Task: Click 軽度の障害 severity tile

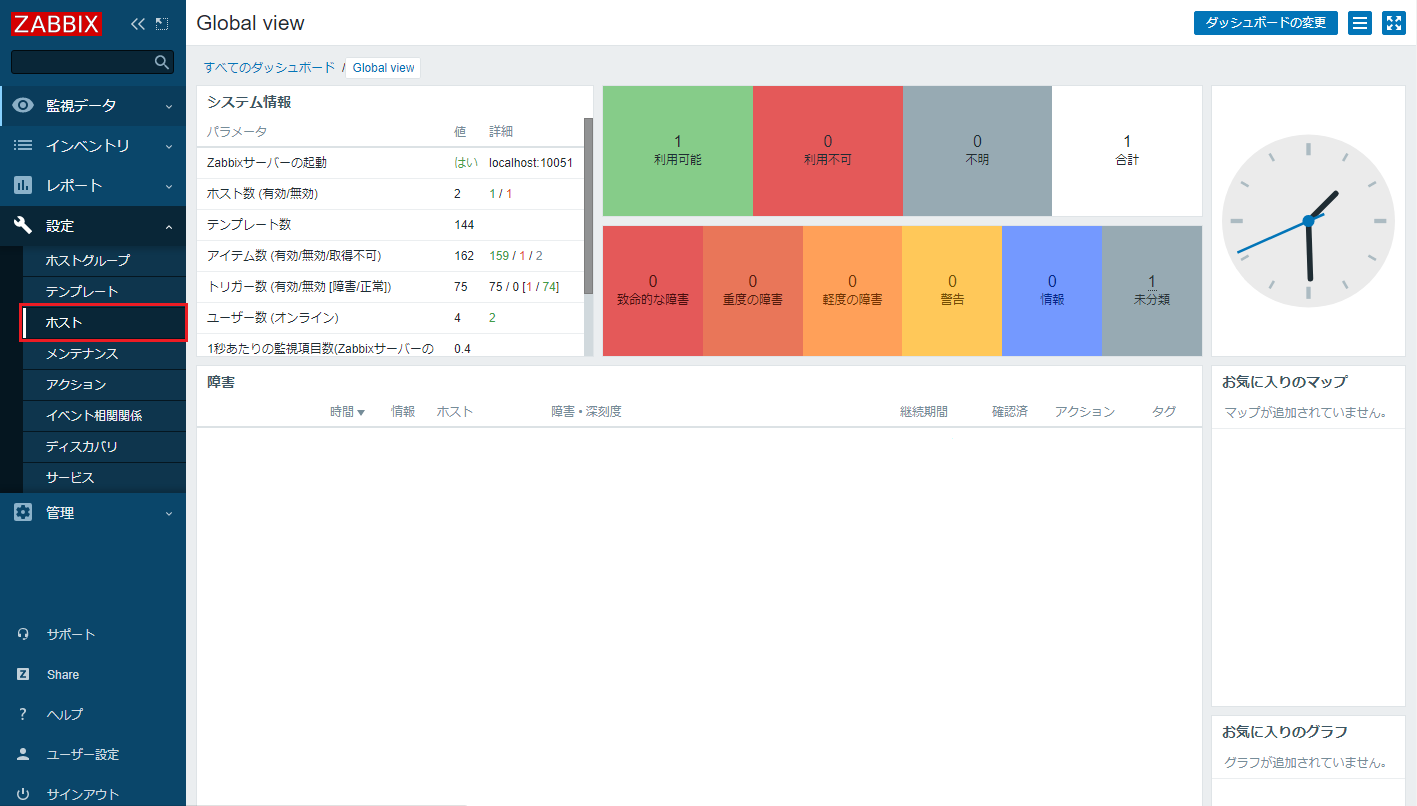Action: tap(852, 291)
